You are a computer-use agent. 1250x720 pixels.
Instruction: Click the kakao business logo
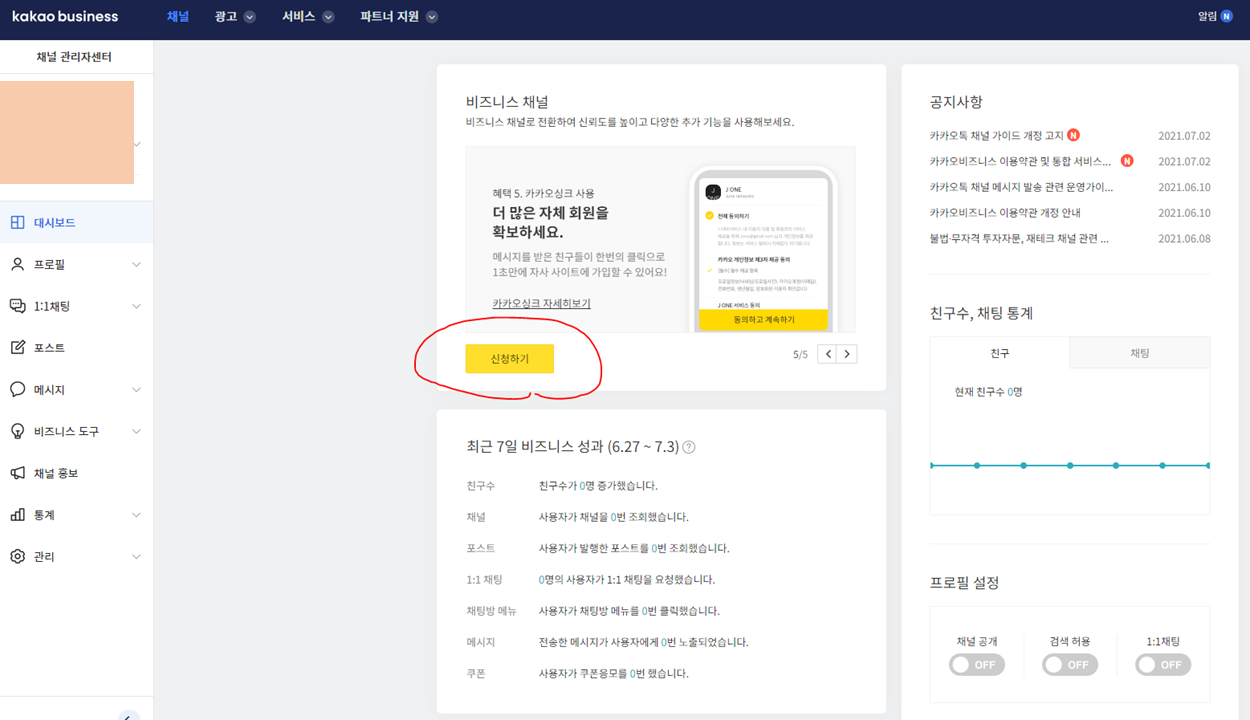tap(65, 16)
